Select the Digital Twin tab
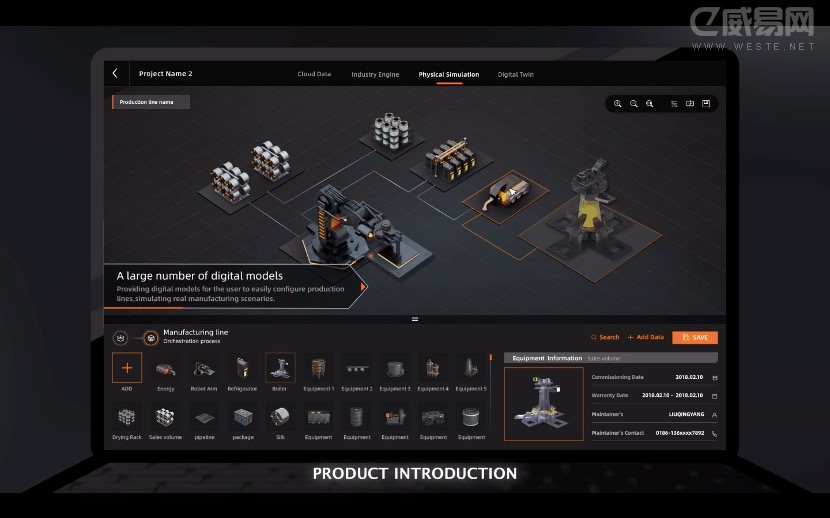The height and width of the screenshot is (518, 830). [x=516, y=74]
